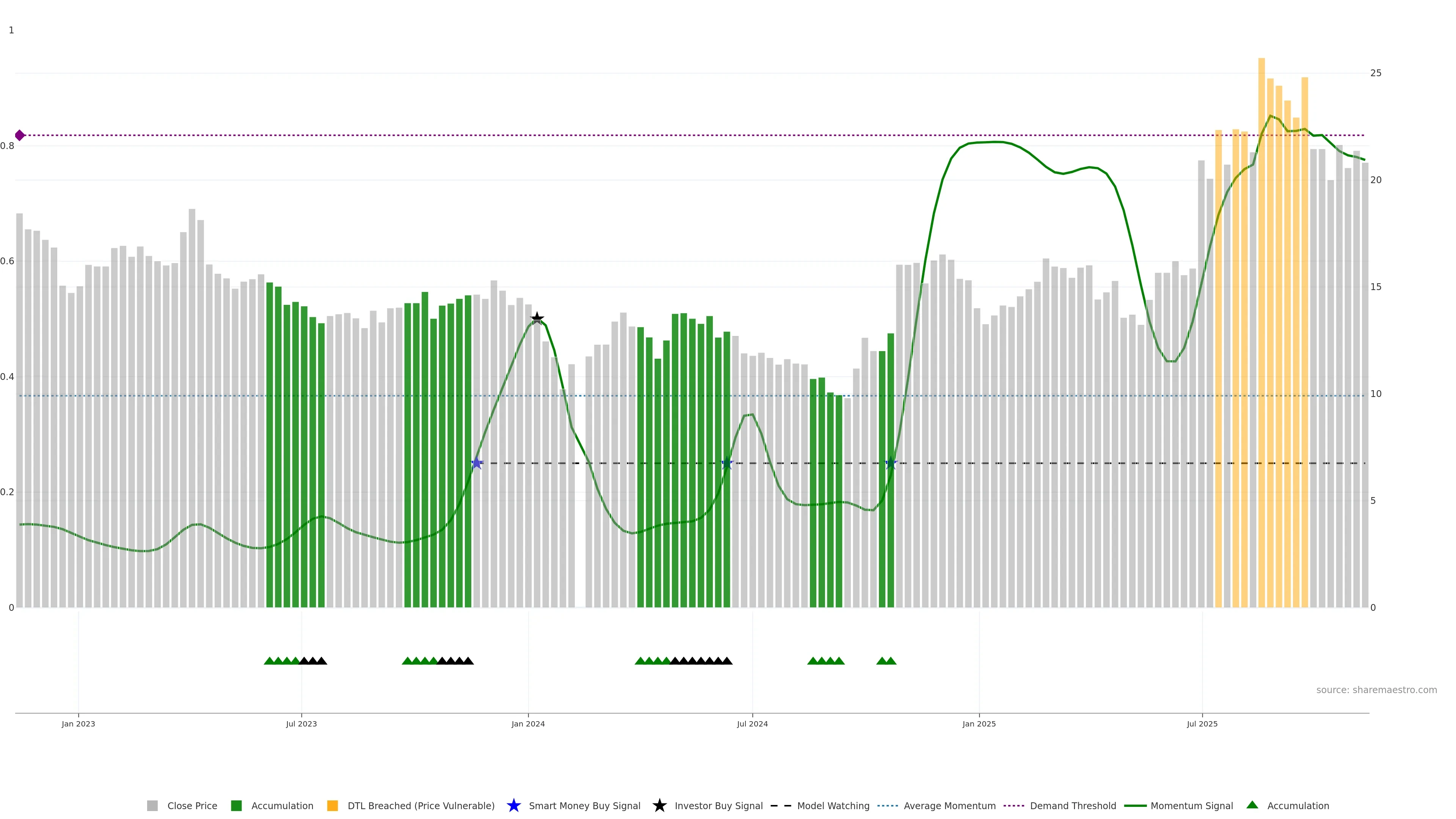1456x819 pixels.
Task: Click the black Investor Buy Signal star in legend
Action: pos(660,806)
